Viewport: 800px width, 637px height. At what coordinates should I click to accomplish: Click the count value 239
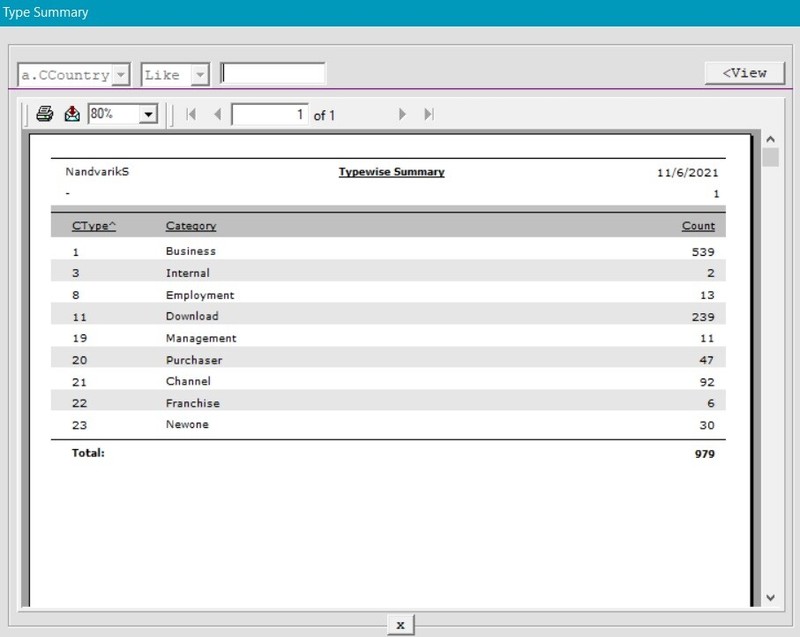click(703, 317)
